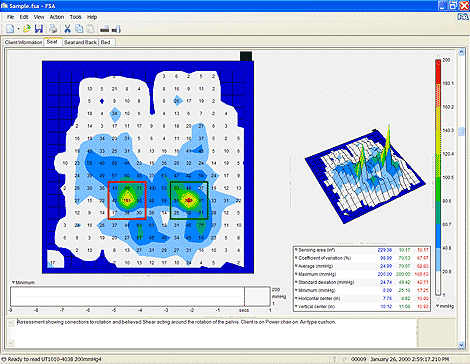Click the Copy icon in the toolbar
470x364 pixels.
[79, 29]
